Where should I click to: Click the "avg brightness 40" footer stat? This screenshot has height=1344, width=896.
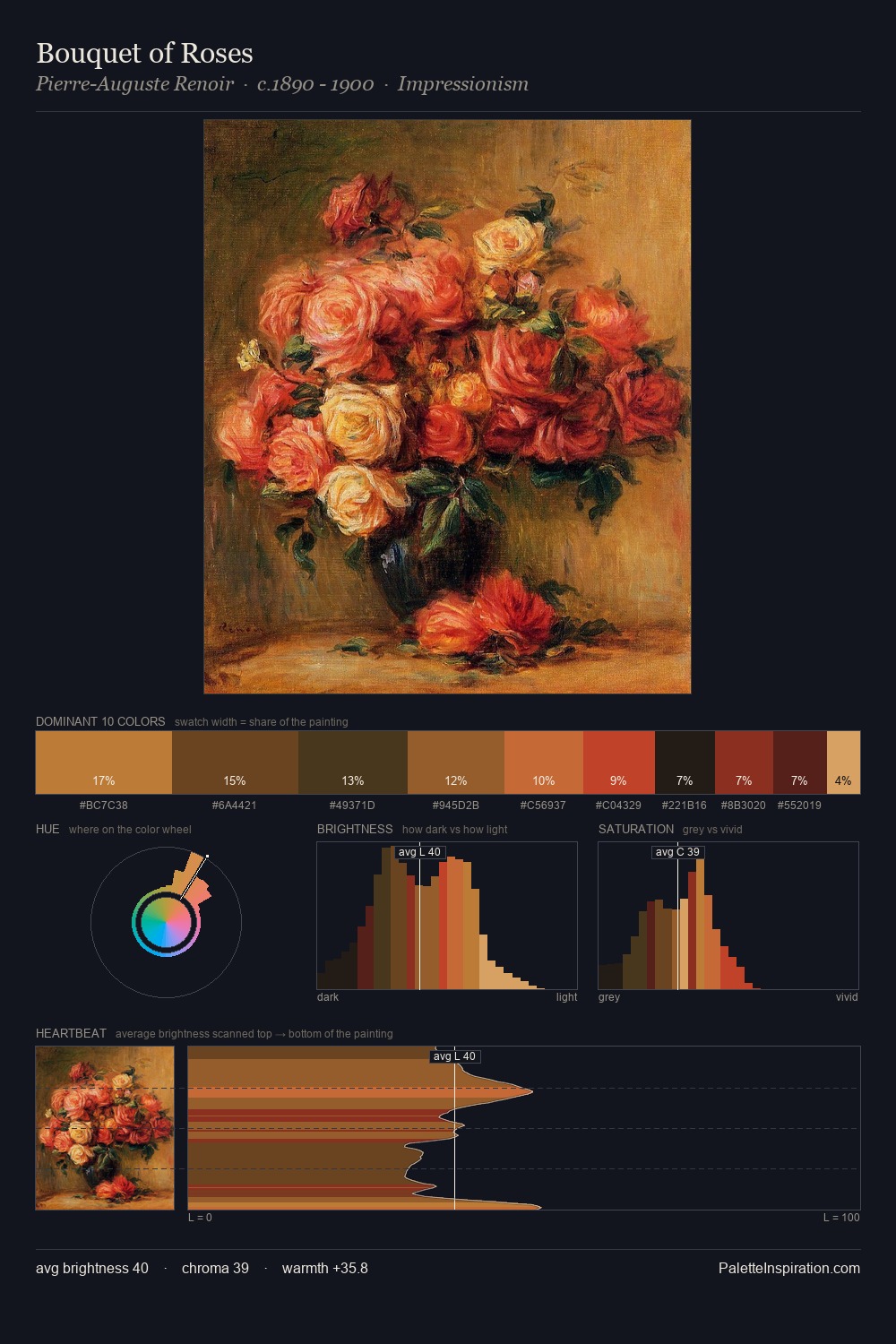(92, 1268)
